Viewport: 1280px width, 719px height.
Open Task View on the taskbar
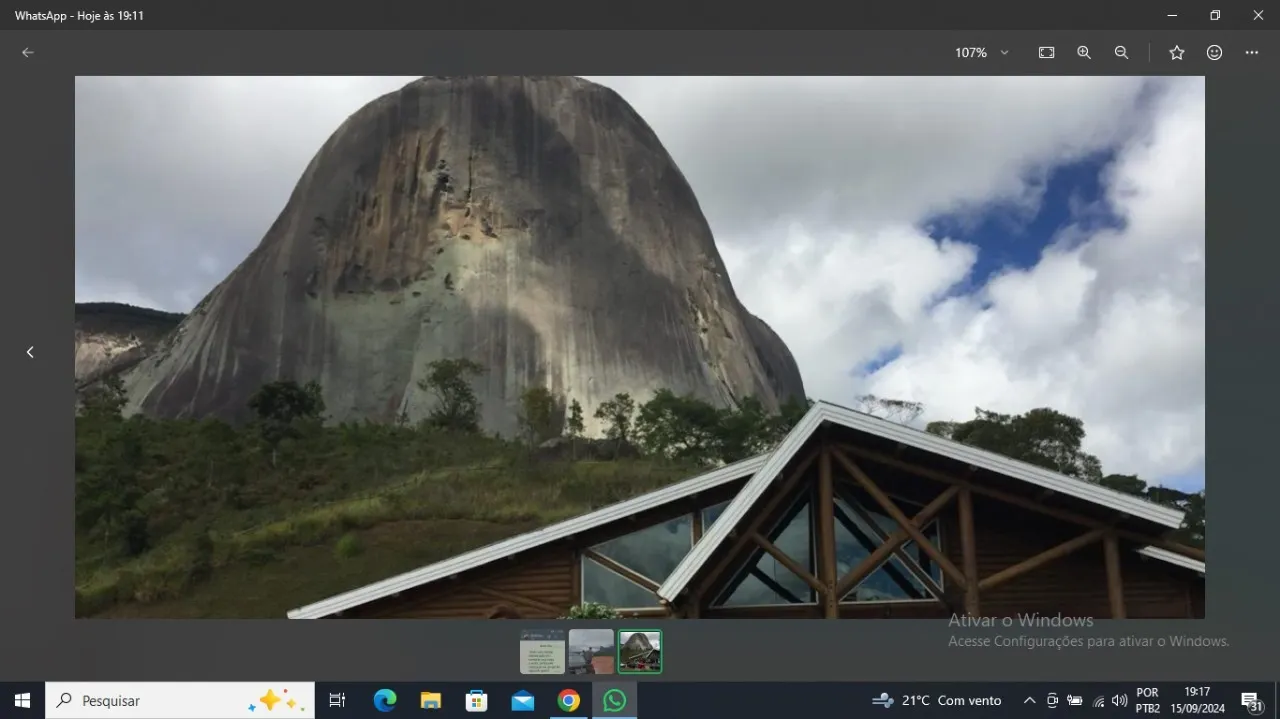(337, 700)
